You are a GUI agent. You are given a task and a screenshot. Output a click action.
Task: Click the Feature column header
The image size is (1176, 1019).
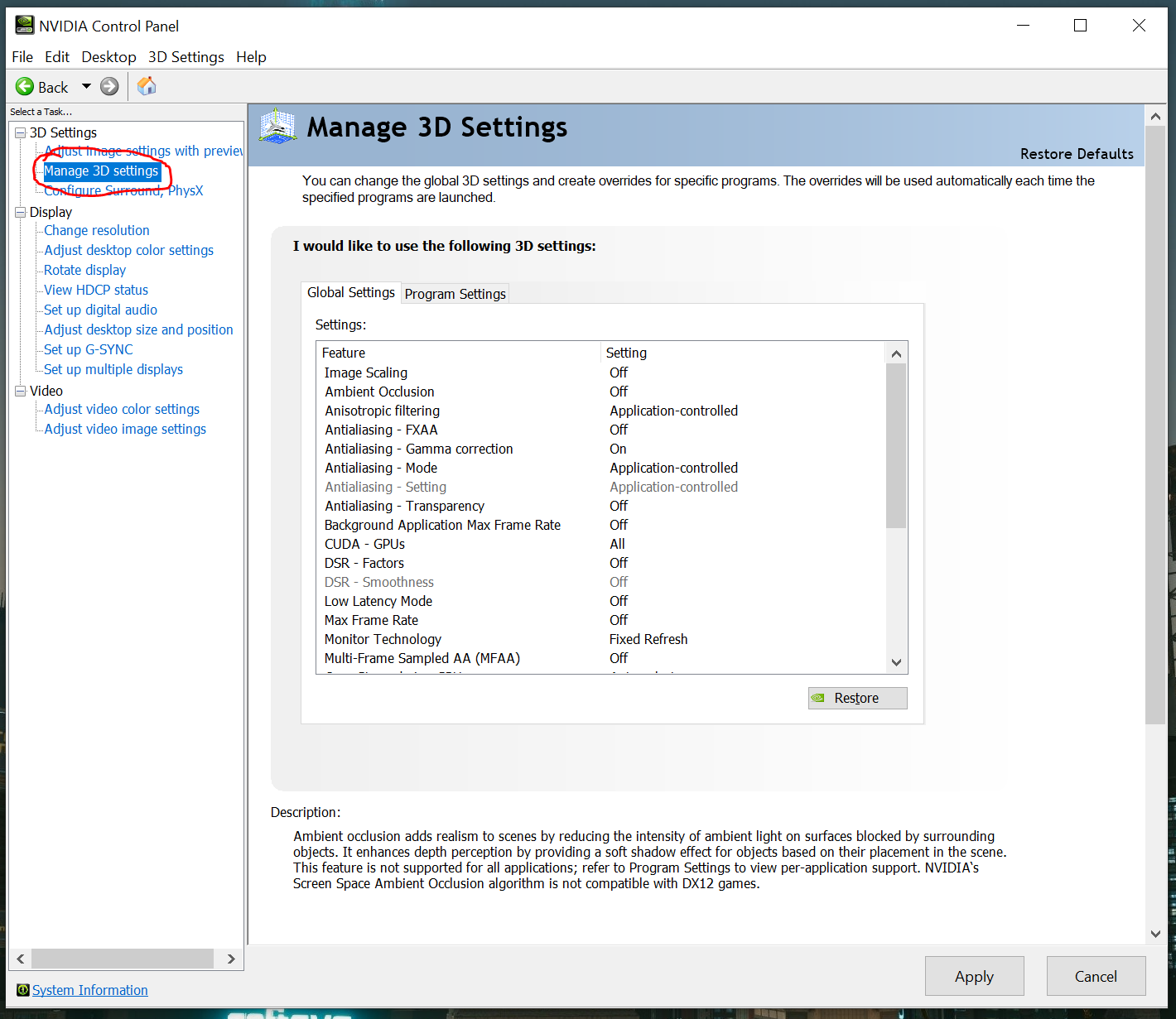[x=459, y=353]
